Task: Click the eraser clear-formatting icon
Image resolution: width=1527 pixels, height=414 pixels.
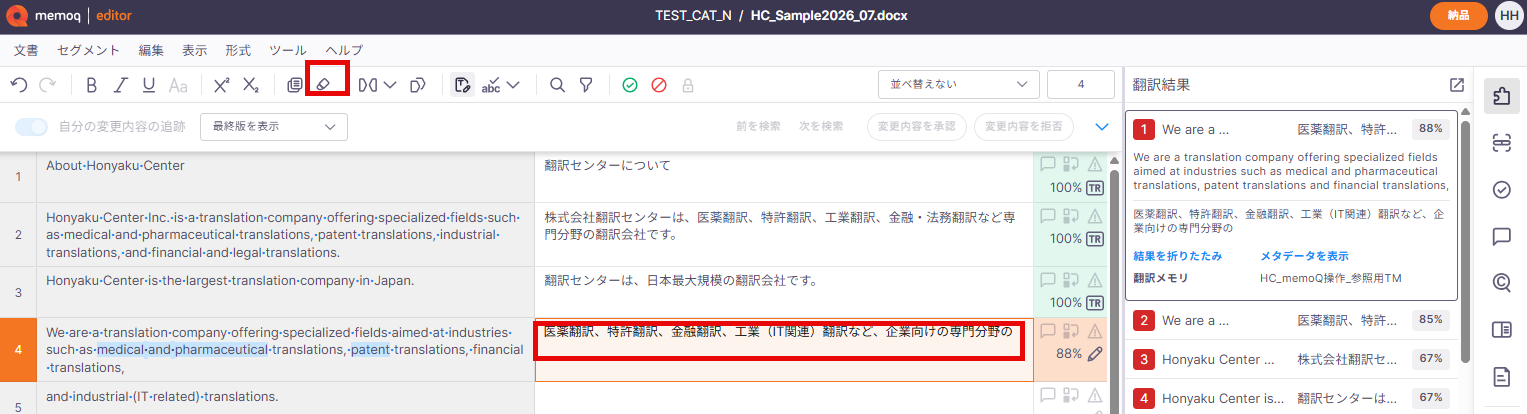Action: pos(322,85)
